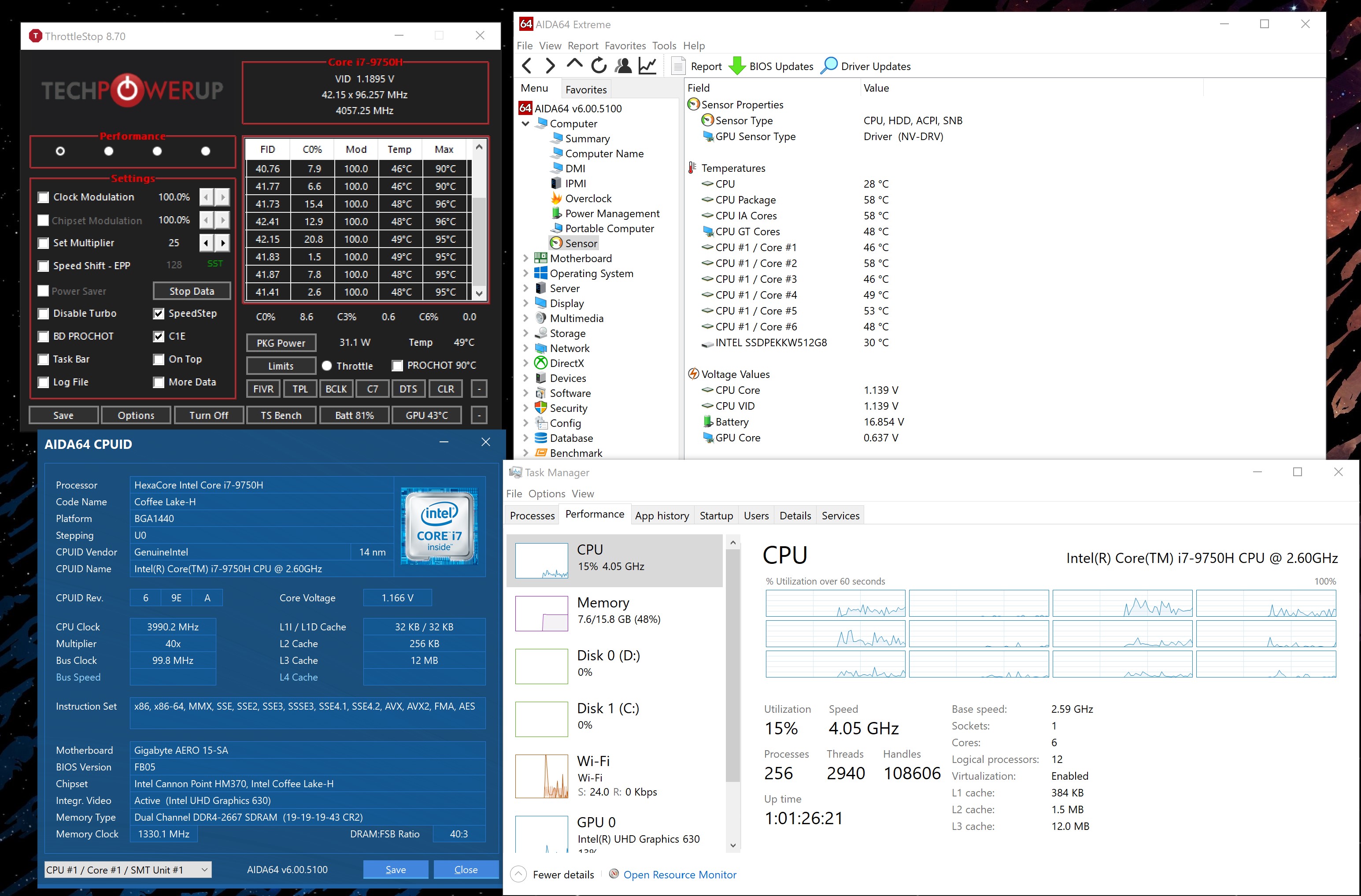Click the AIDA64 v6.00.5100 root icon
Viewport: 1361px width, 896px height.
click(x=525, y=108)
